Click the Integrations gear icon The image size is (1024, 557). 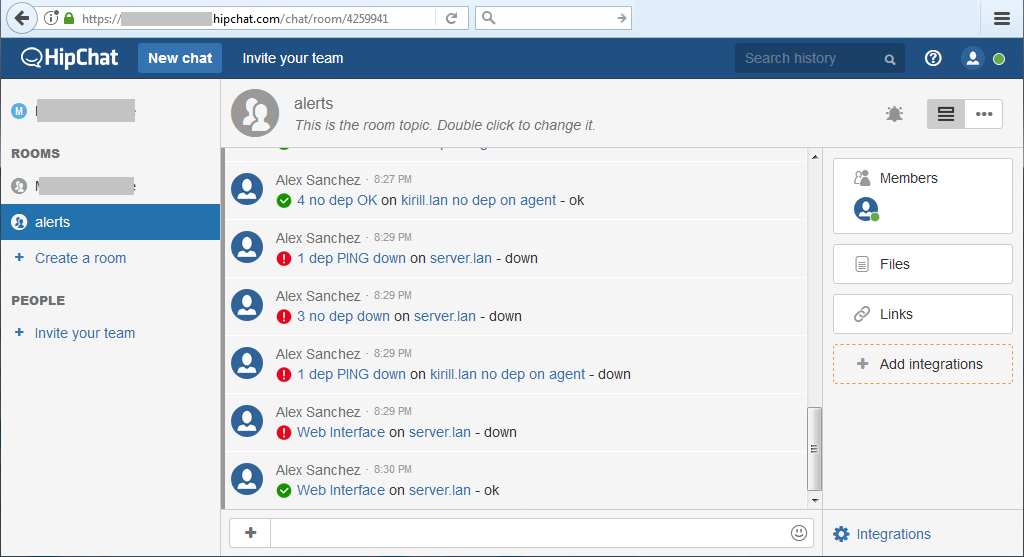(x=841, y=534)
